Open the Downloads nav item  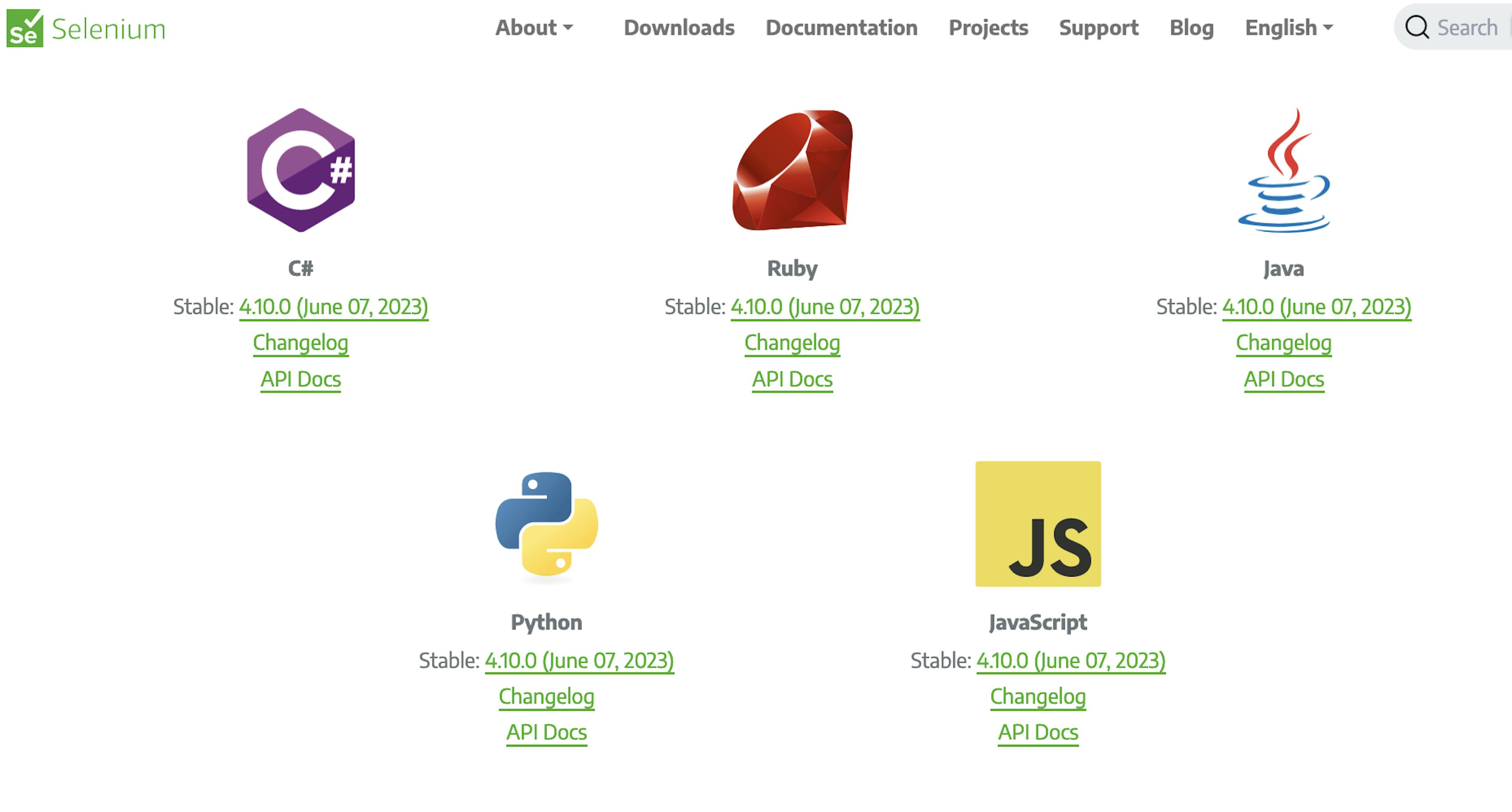pyautogui.click(x=678, y=28)
